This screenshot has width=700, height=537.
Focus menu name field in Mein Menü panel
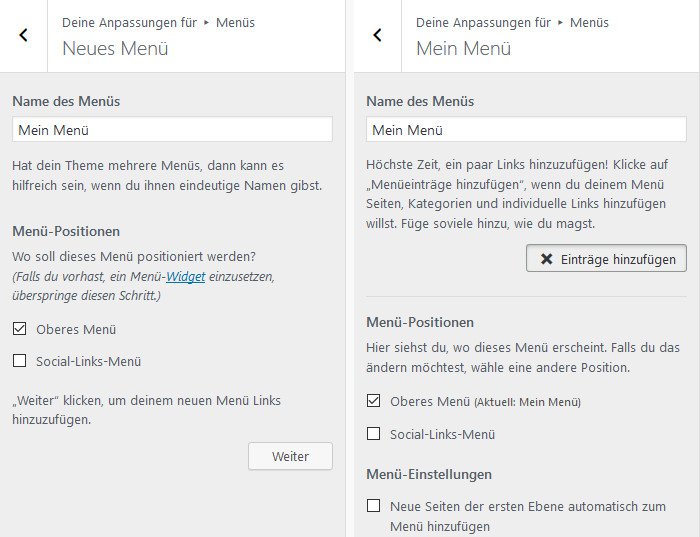[x=526, y=129]
